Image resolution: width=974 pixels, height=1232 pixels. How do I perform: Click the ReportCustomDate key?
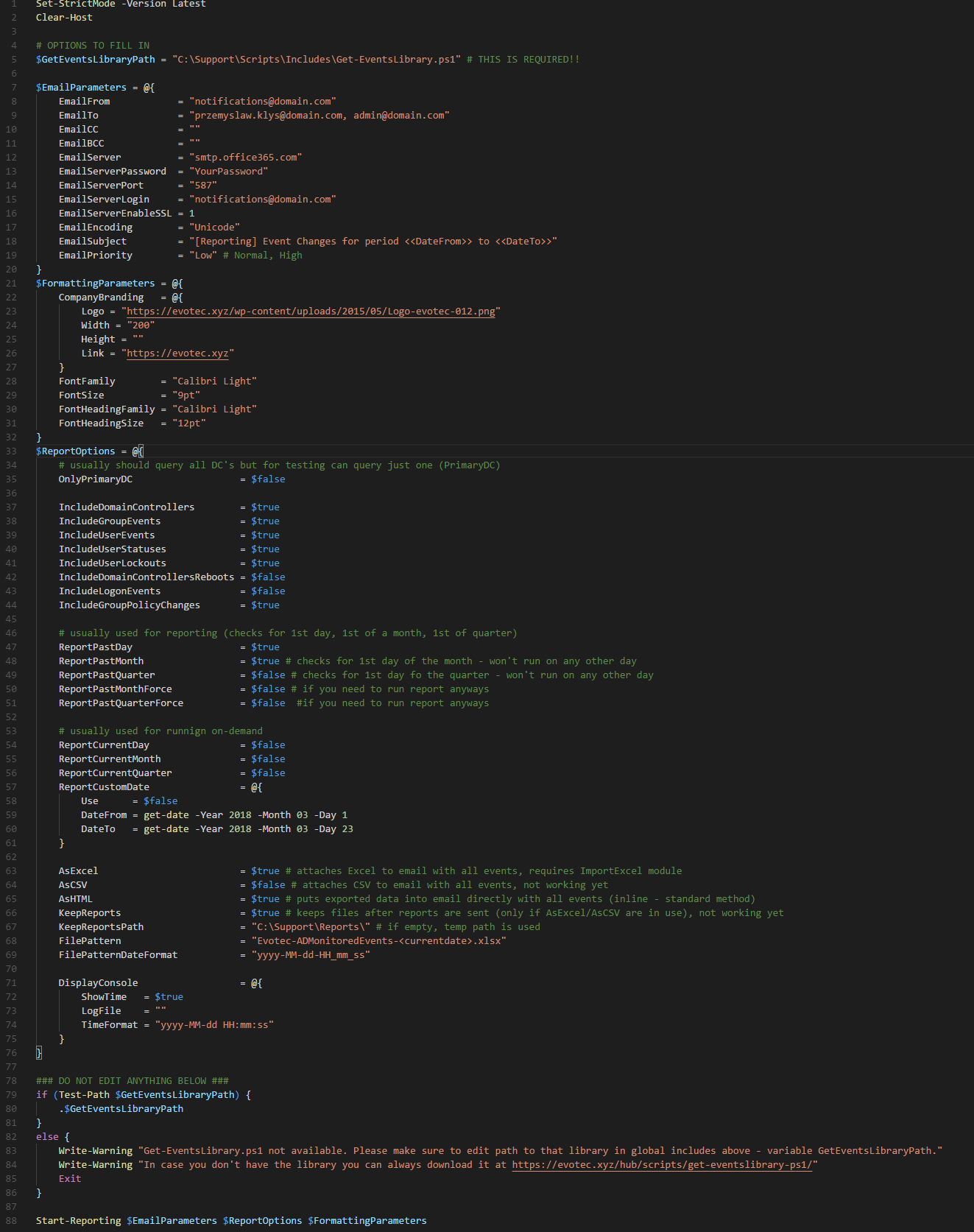click(104, 787)
